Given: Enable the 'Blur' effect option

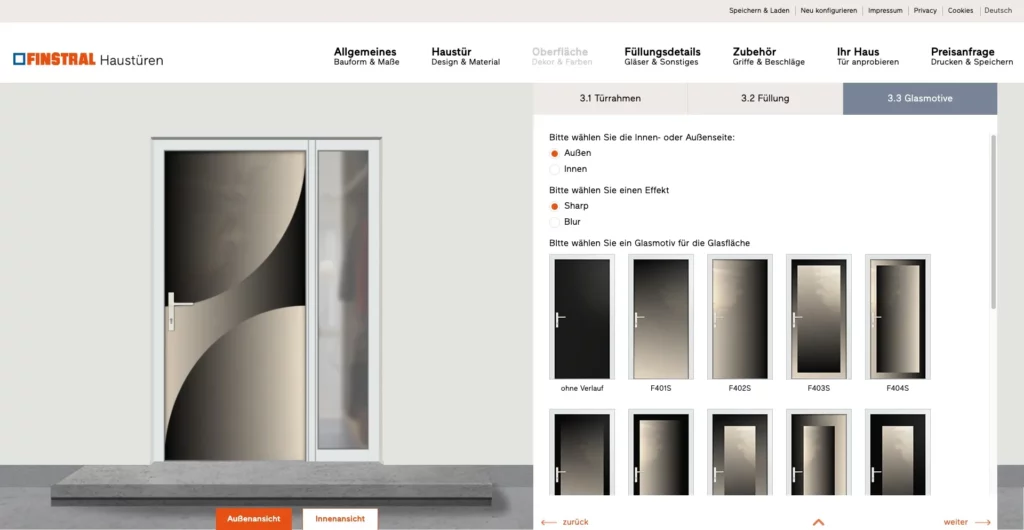Looking at the screenshot, I should pos(554,222).
